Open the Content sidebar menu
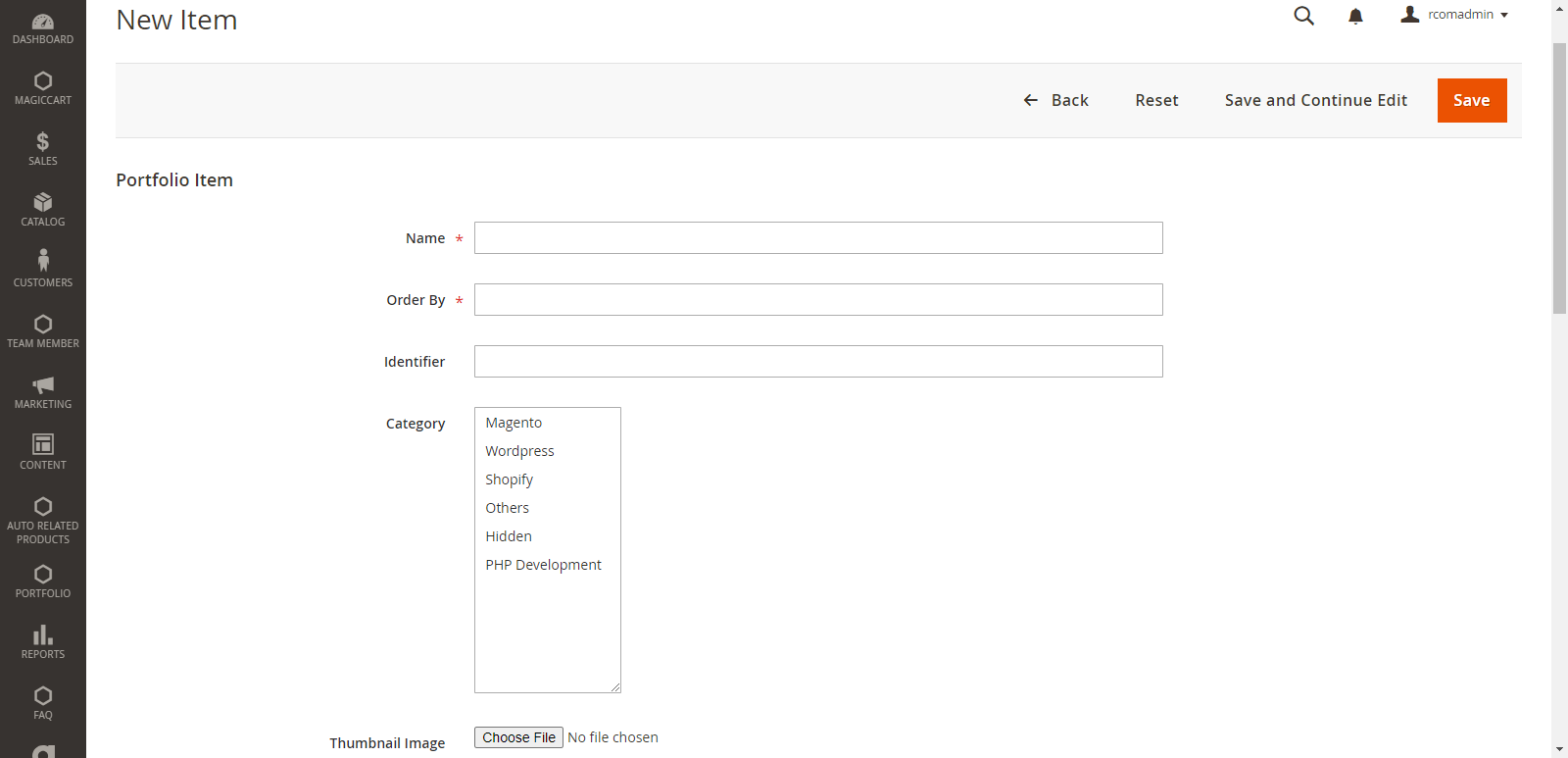The height and width of the screenshot is (758, 1568). (x=43, y=452)
